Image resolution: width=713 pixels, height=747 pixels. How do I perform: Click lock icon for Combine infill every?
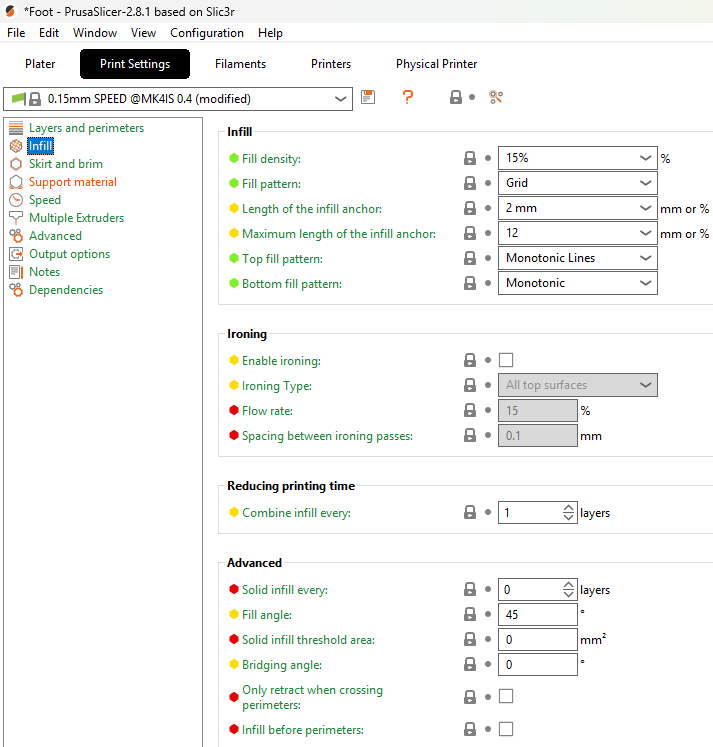[470, 512]
